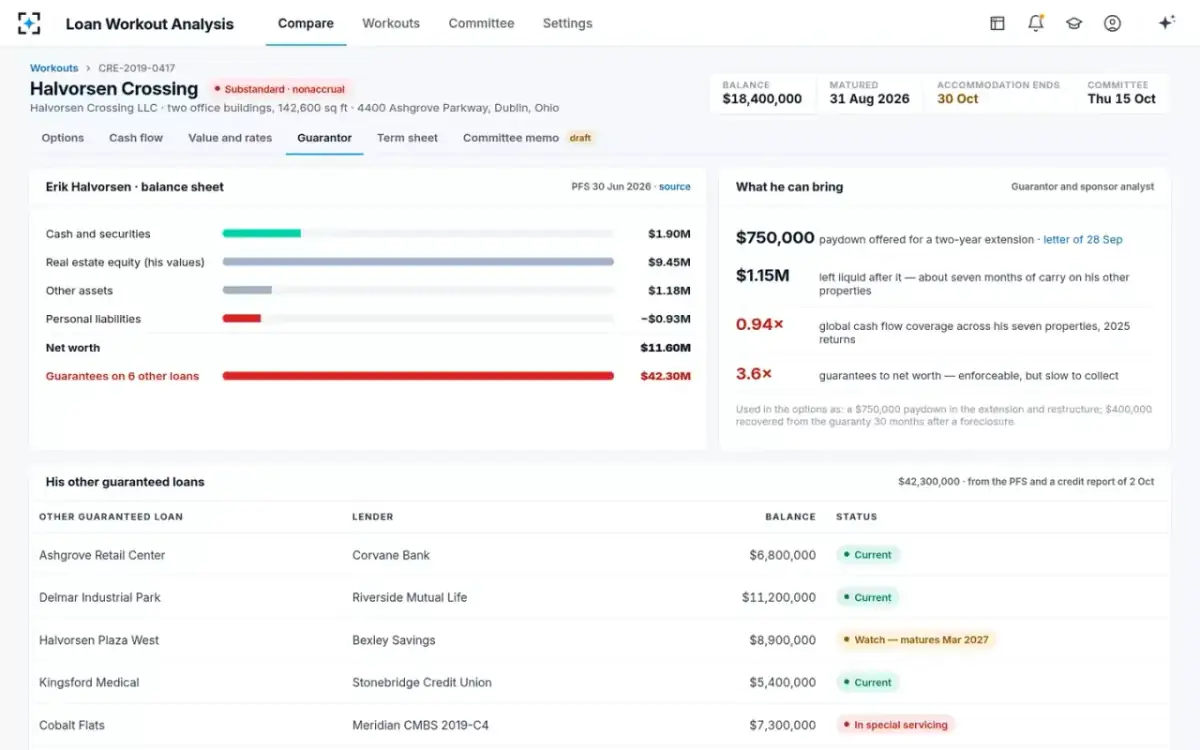1200x750 pixels.
Task: Select the Guarantor sub-tab
Action: pyautogui.click(x=324, y=138)
